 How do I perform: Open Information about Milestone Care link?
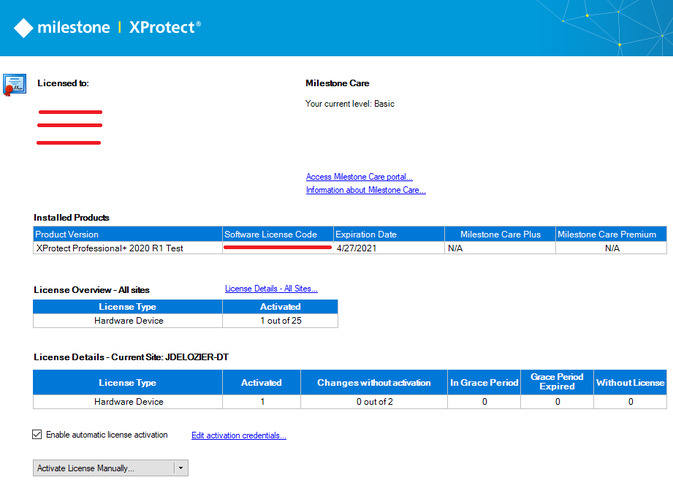pyautogui.click(x=365, y=190)
